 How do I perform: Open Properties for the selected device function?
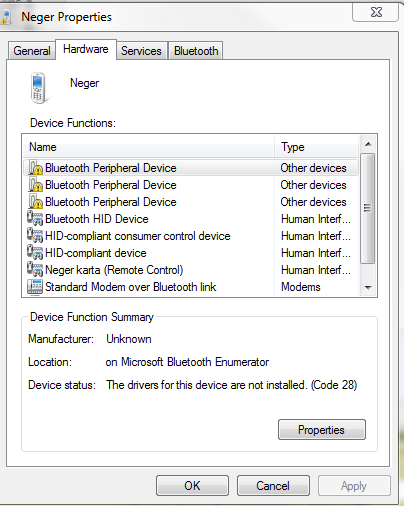click(x=322, y=430)
